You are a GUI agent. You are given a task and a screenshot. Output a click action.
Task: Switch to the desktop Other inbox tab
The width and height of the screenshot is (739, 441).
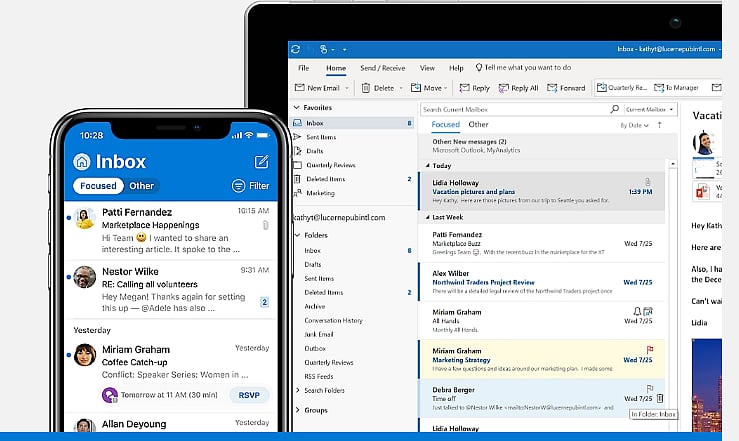pos(478,125)
